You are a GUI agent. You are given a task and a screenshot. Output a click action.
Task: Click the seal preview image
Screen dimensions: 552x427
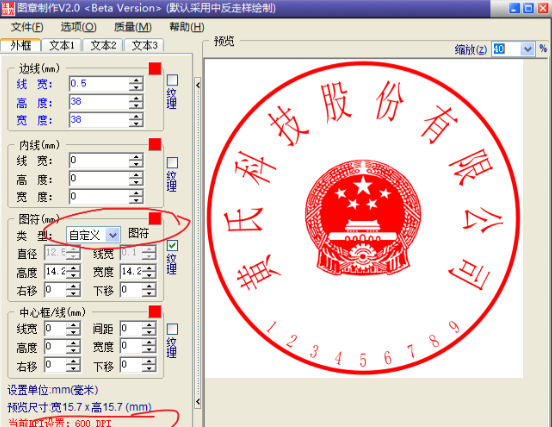364,218
